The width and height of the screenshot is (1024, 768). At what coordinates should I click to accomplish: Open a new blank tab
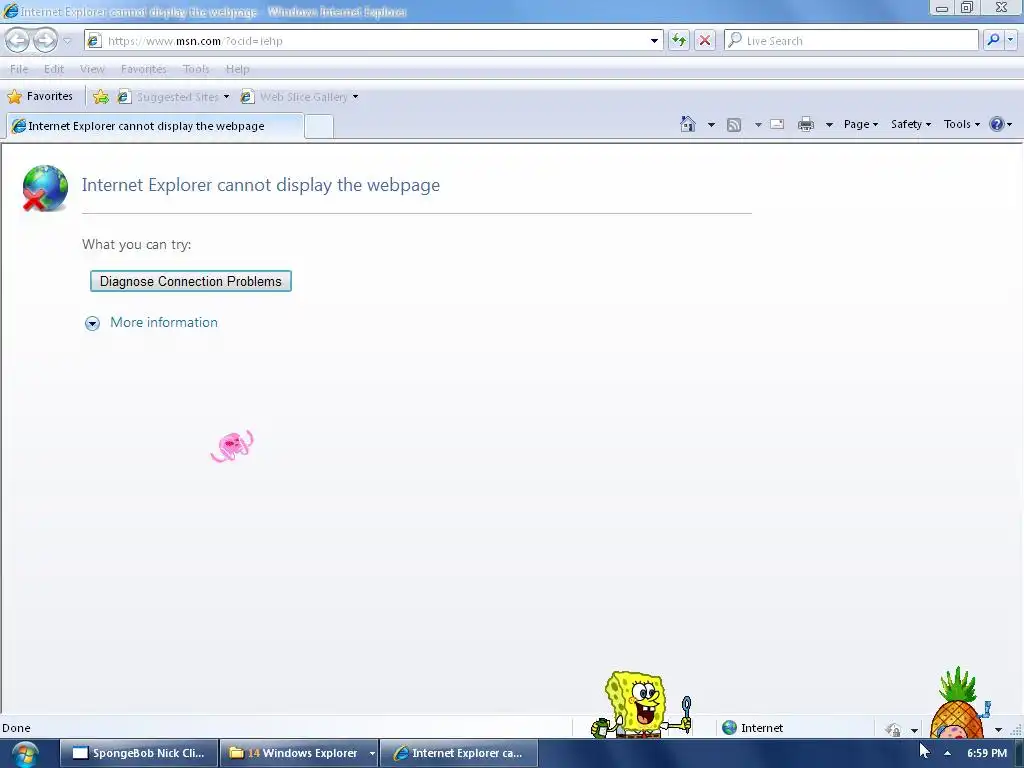tap(319, 126)
